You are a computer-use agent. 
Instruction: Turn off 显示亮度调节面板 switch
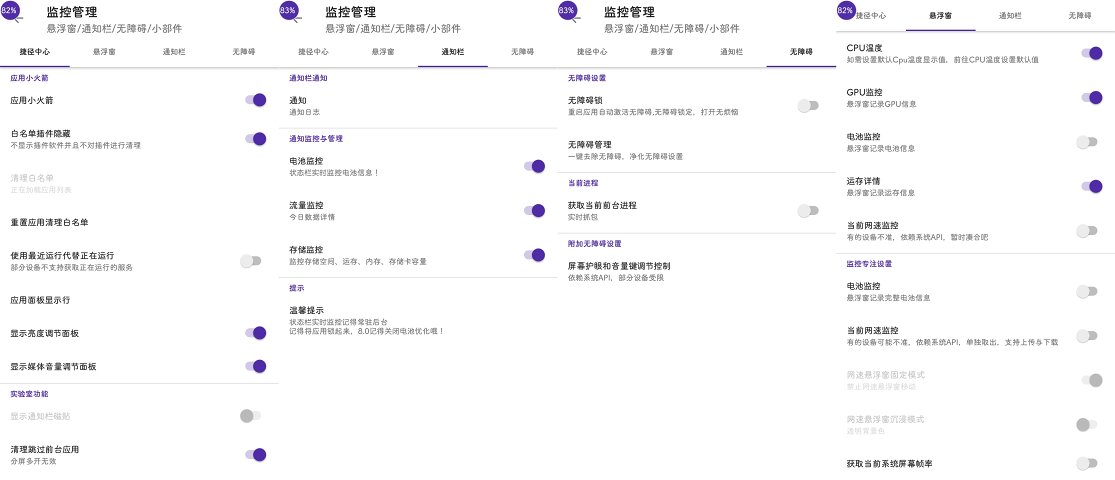(255, 333)
